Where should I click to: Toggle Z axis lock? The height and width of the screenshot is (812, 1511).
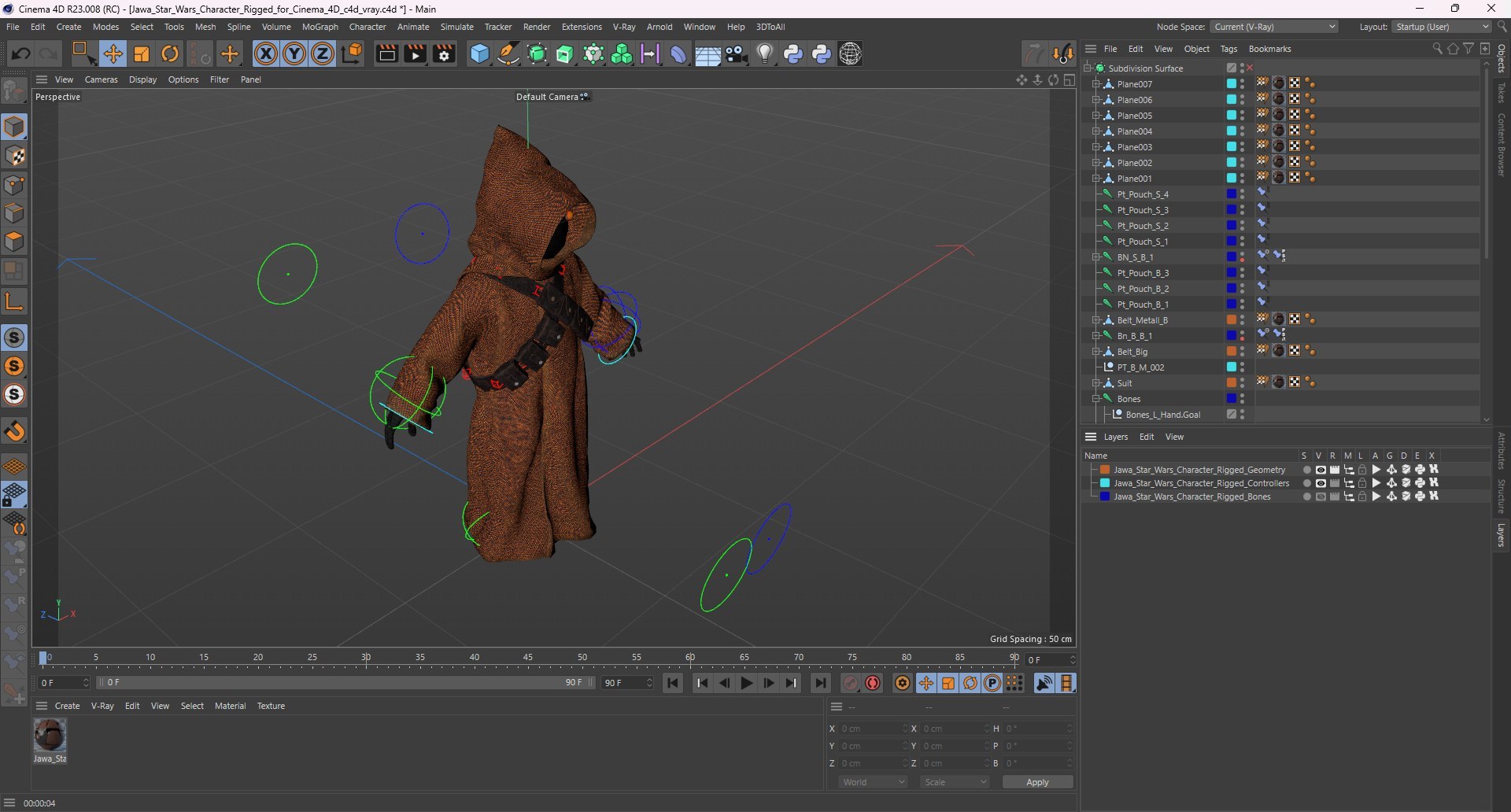point(323,54)
